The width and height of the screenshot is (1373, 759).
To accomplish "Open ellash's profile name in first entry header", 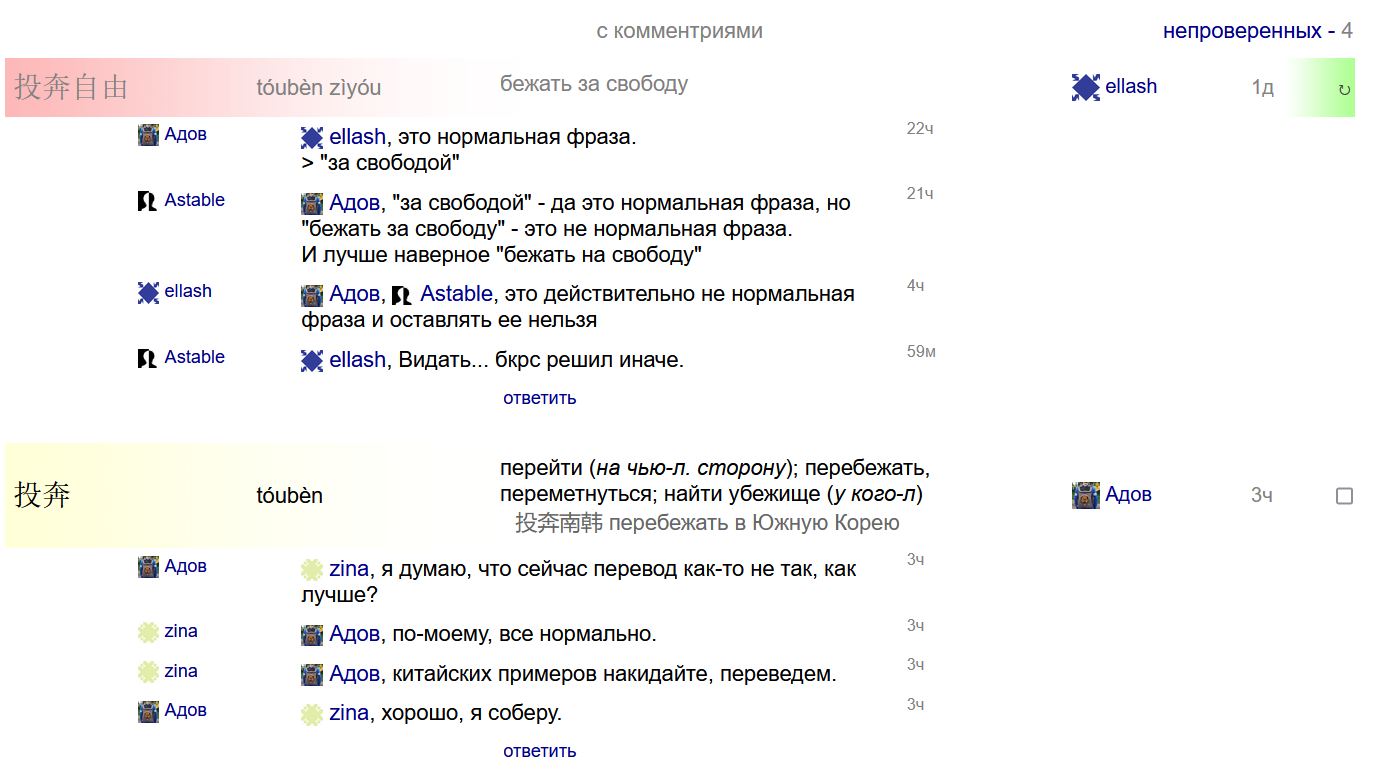I will tap(1131, 87).
